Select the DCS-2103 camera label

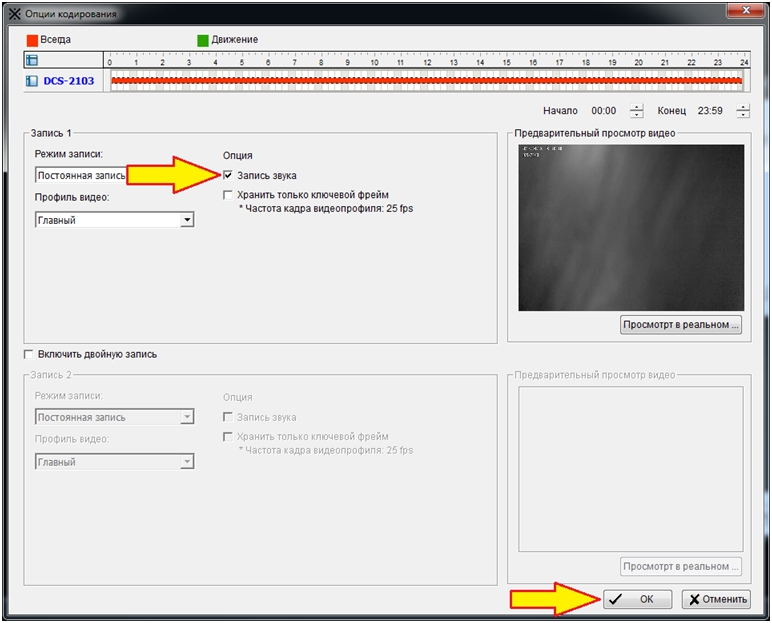coord(68,81)
